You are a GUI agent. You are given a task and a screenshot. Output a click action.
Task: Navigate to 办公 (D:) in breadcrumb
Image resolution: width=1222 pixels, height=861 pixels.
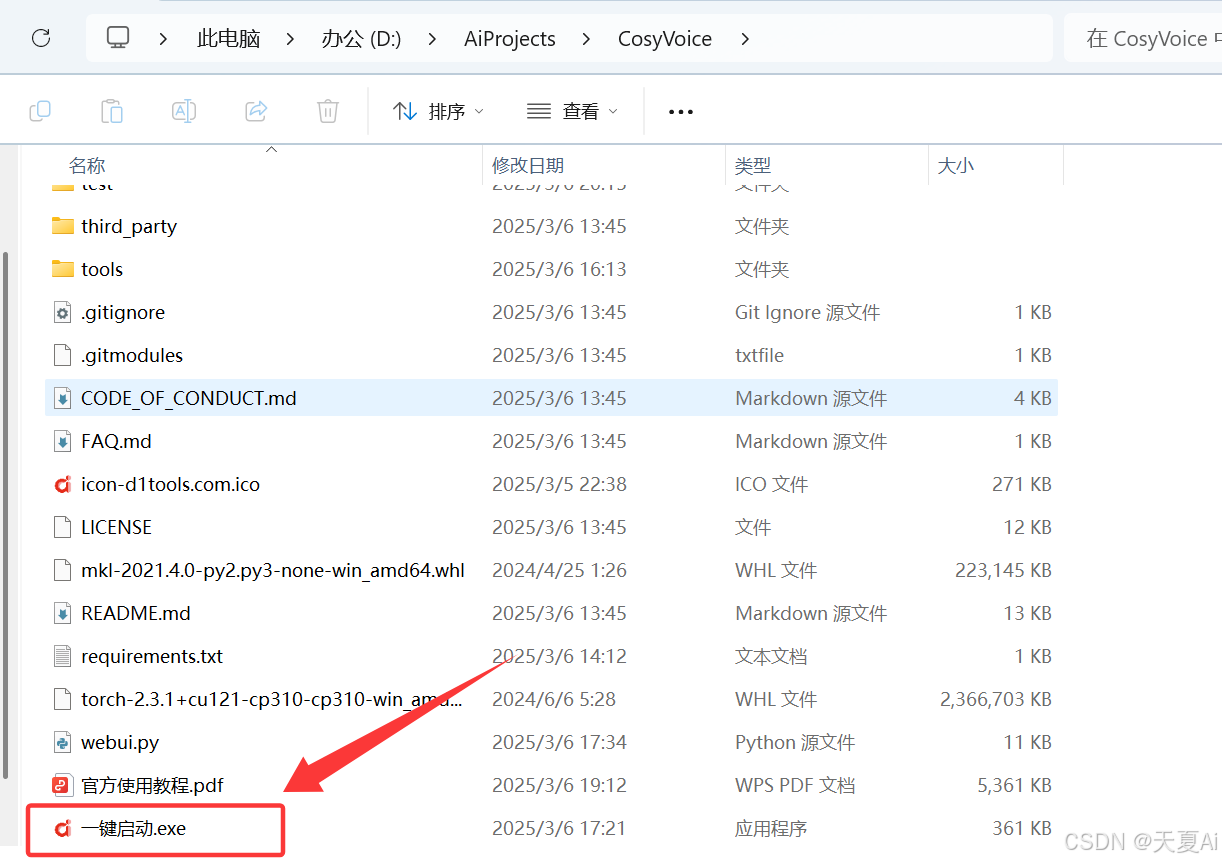click(x=361, y=39)
